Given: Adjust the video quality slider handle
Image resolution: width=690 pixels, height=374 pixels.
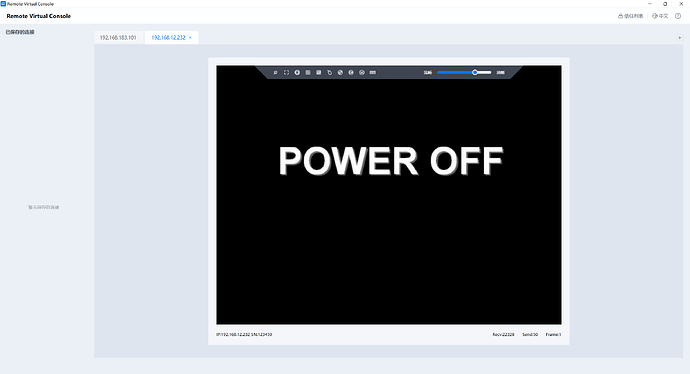Looking at the screenshot, I should pos(475,73).
